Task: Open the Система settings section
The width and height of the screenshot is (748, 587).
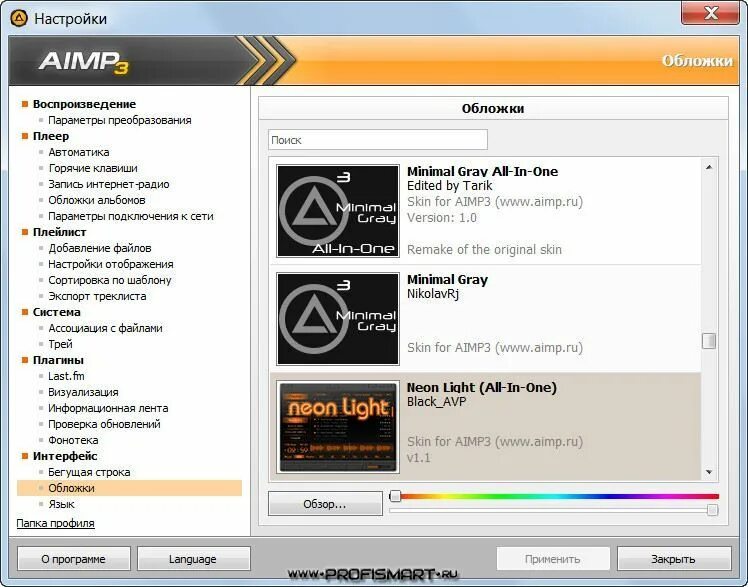Action: point(56,312)
